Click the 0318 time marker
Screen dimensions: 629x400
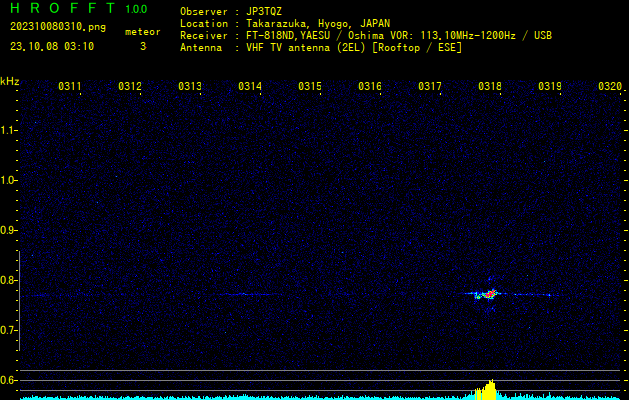[489, 87]
